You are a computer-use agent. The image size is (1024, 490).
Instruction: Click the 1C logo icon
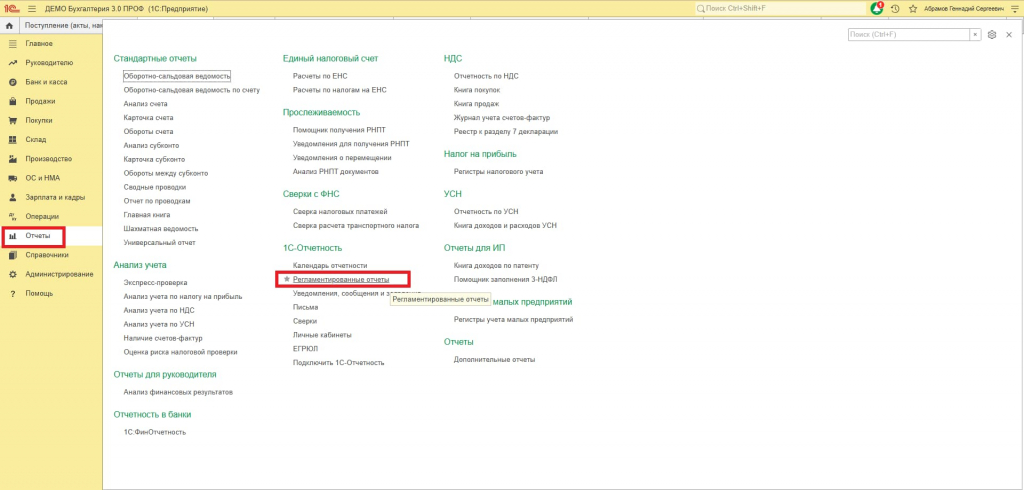click(x=10, y=9)
